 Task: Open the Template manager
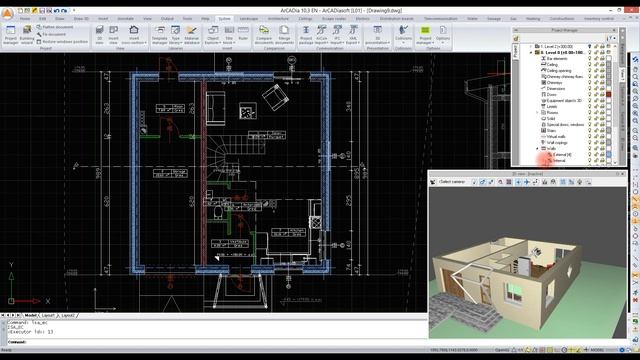[x=160, y=35]
